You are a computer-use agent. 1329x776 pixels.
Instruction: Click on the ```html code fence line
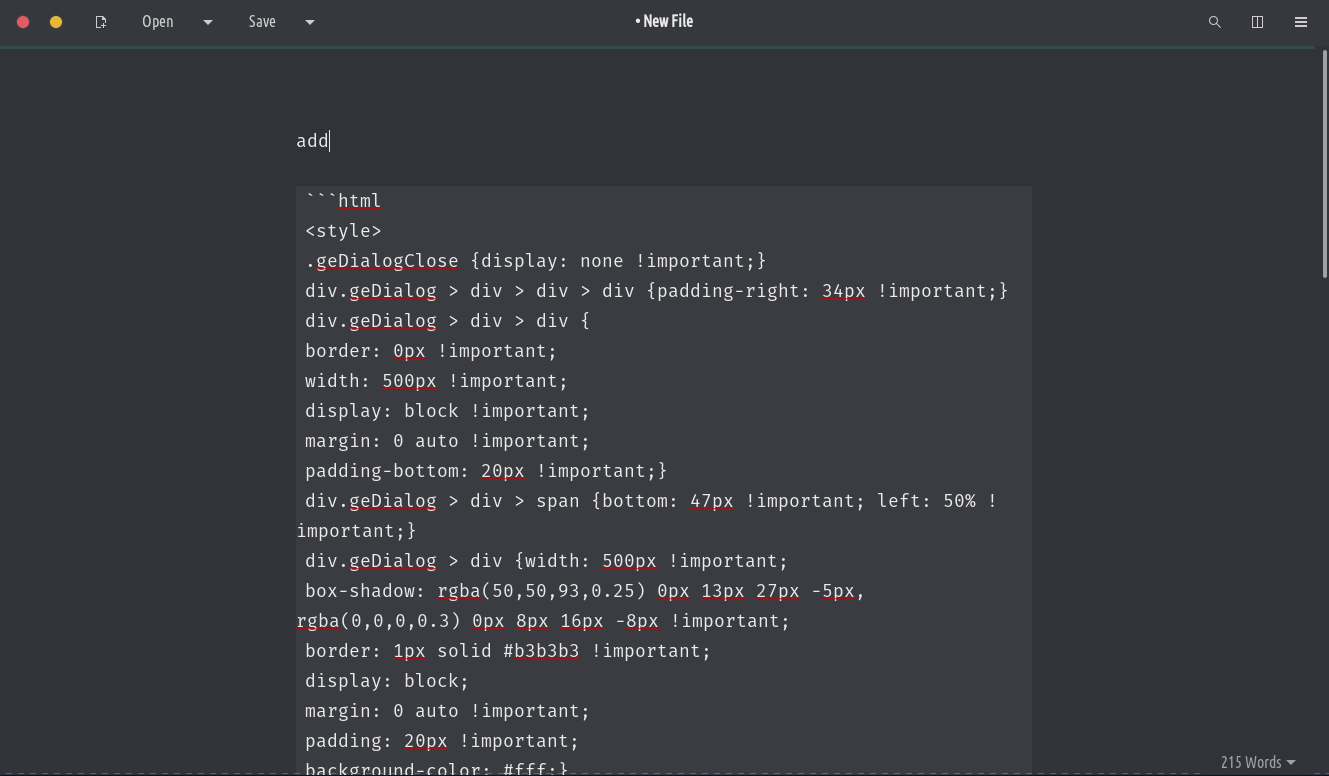point(343,201)
